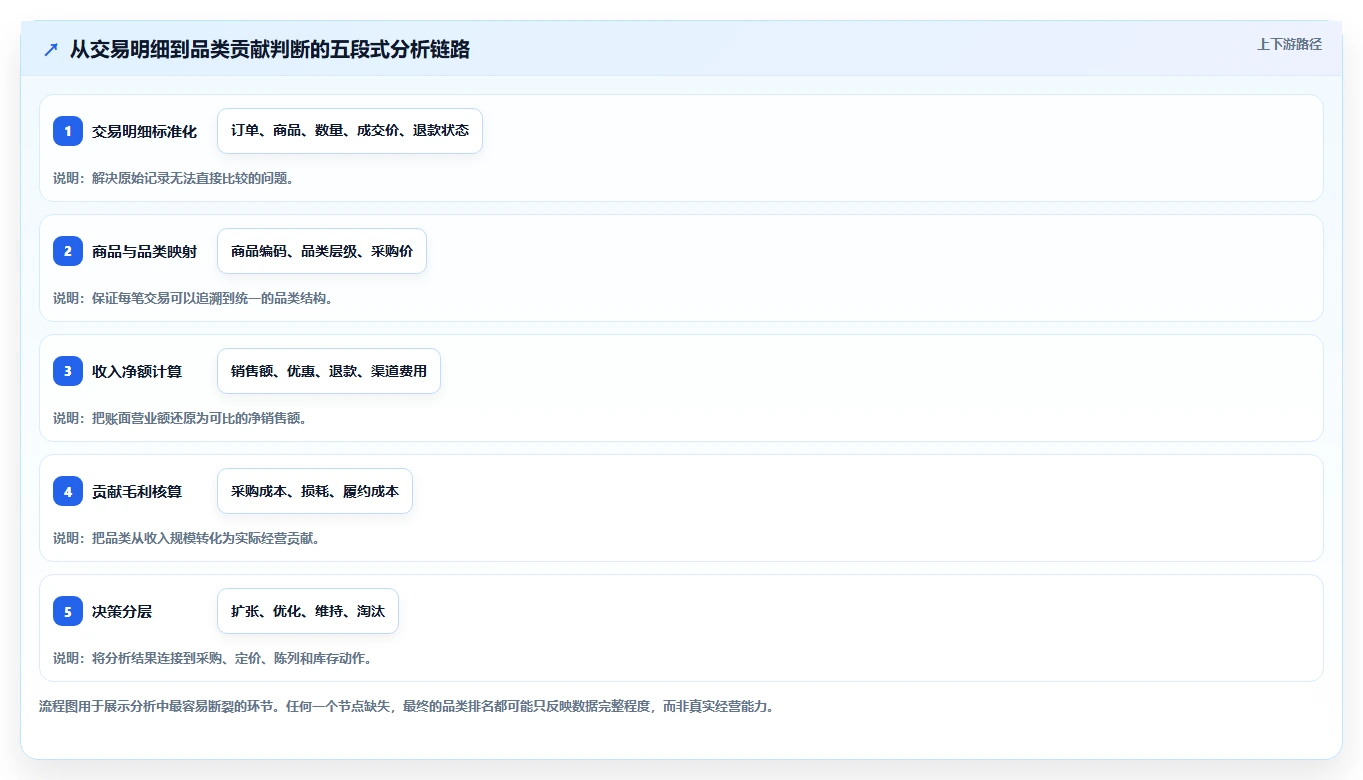
Task: Click the title 从交易明细到品类贡献判断的五段式分析链路
Action: point(270,50)
